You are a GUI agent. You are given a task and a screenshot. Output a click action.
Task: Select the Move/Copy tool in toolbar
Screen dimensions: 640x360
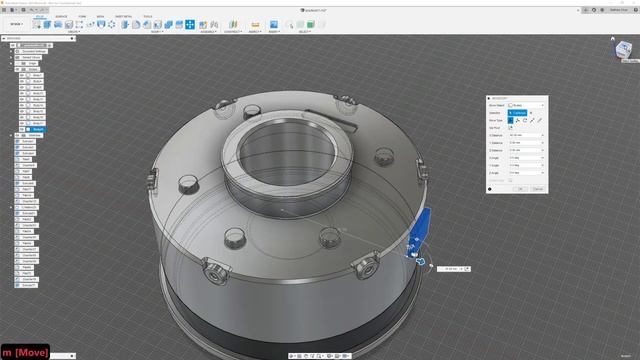pyautogui.click(x=190, y=24)
